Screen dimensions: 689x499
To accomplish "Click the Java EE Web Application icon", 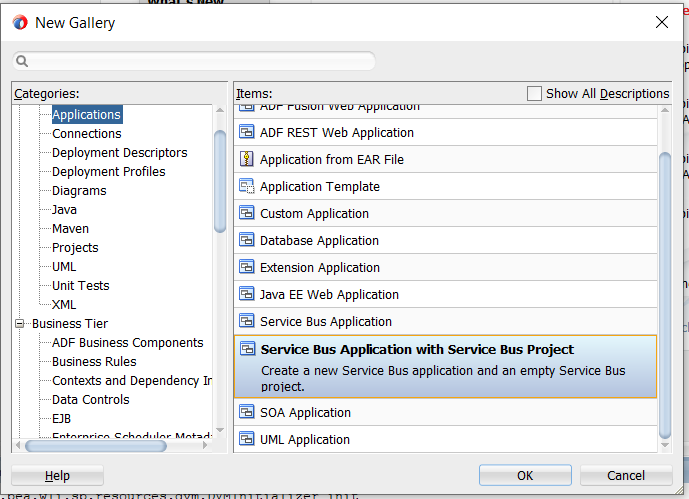I will pyautogui.click(x=246, y=294).
